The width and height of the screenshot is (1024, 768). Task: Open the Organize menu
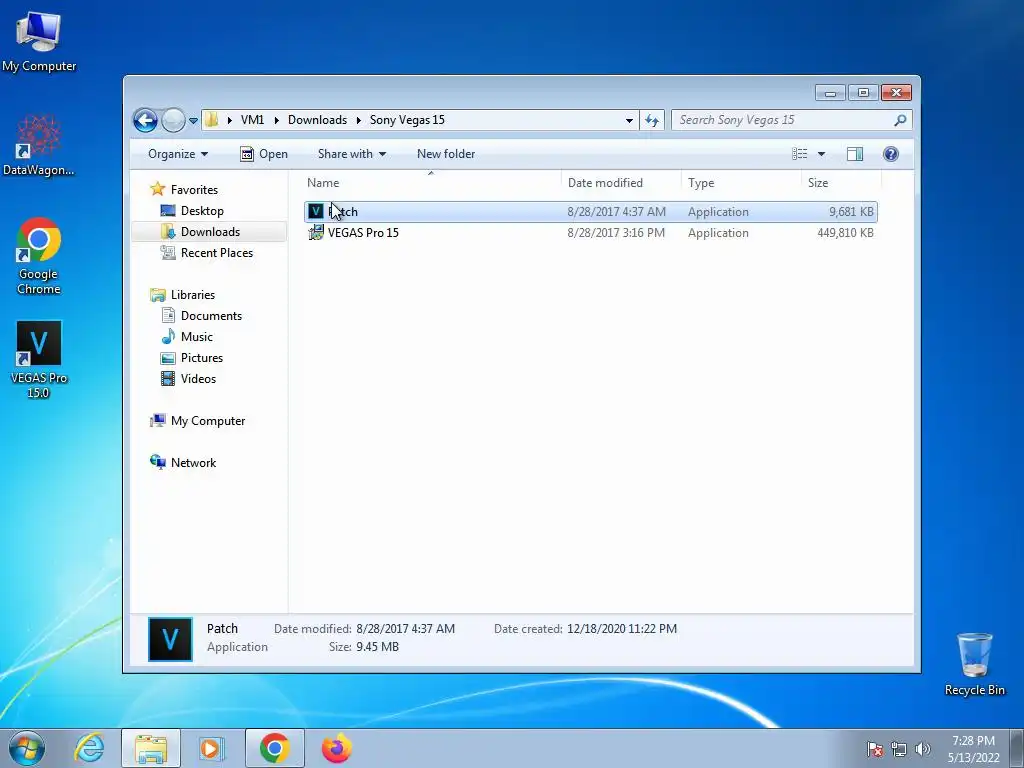tap(178, 154)
